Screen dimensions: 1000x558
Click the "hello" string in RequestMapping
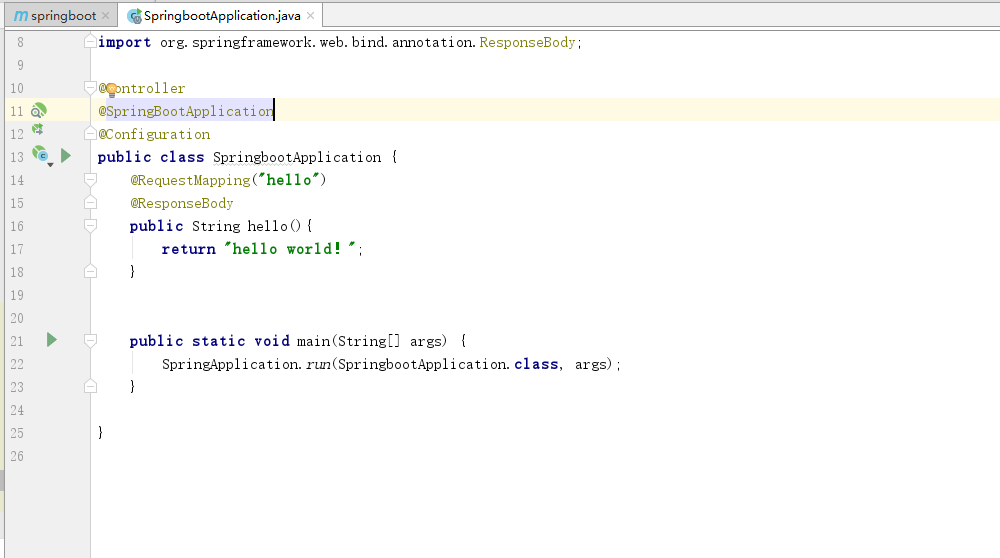coord(288,180)
